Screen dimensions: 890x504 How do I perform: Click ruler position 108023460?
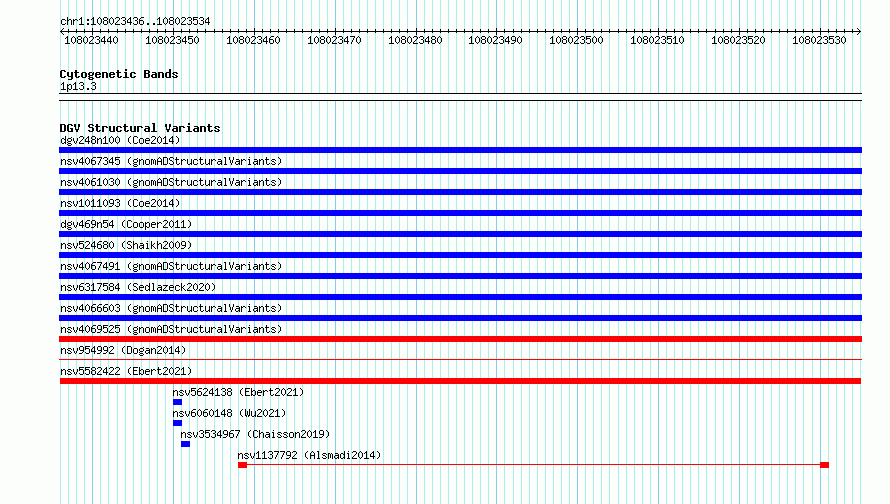click(253, 40)
